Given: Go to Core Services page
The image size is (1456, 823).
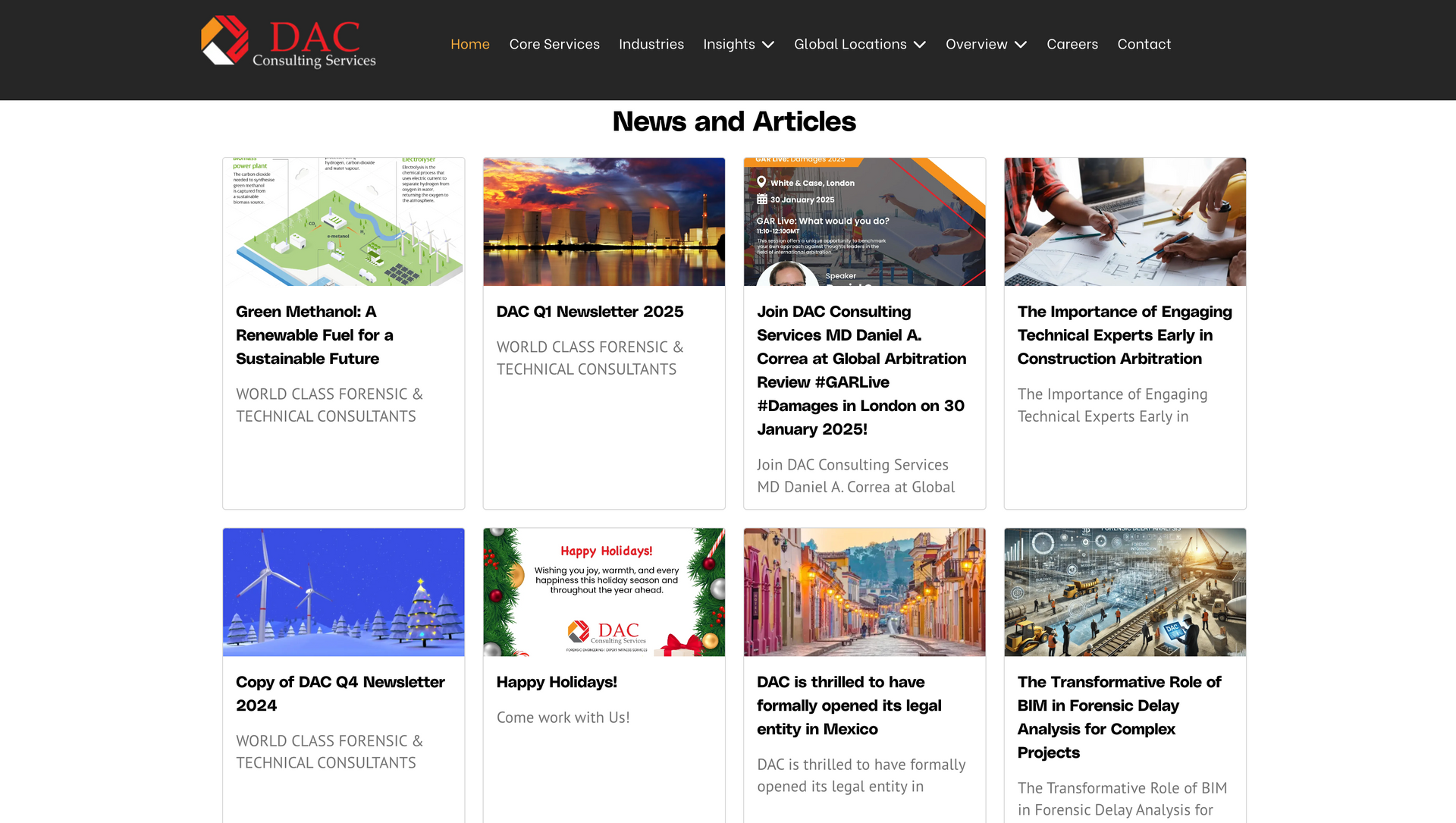Looking at the screenshot, I should tap(554, 44).
